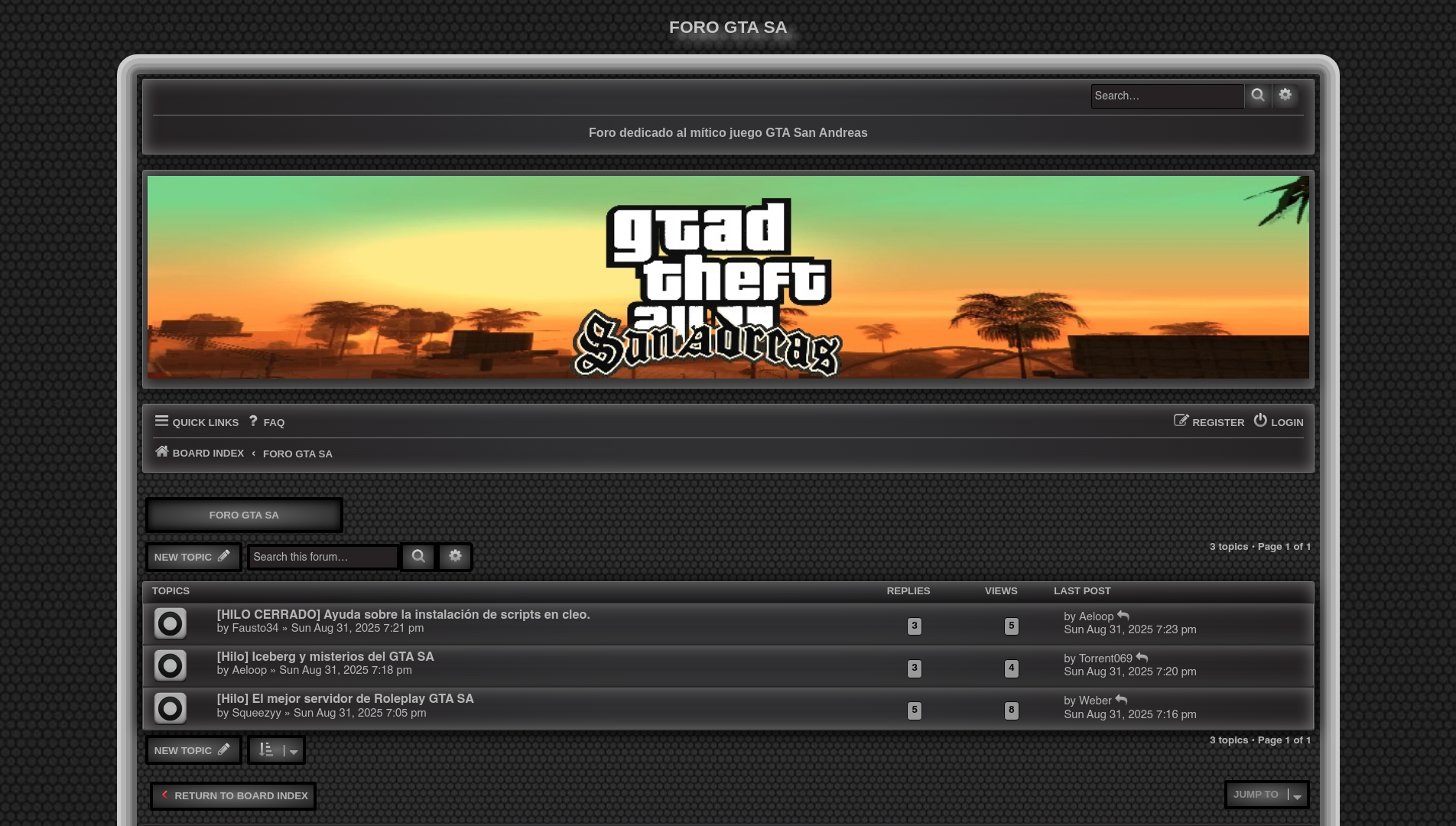The height and width of the screenshot is (826, 1456).
Task: Click replies count 5 in Roleplay row
Action: pyautogui.click(x=914, y=710)
